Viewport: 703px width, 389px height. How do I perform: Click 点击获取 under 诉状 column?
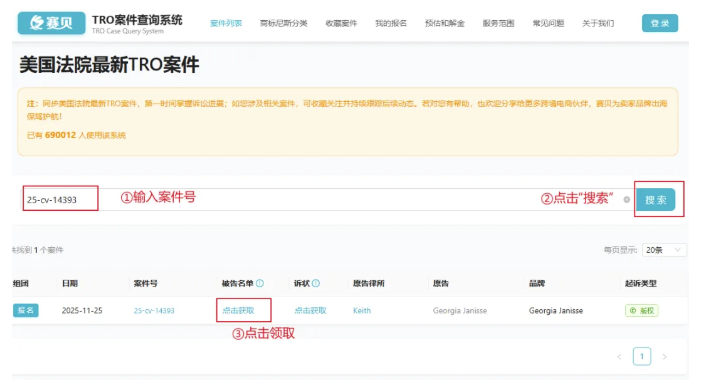(x=310, y=311)
